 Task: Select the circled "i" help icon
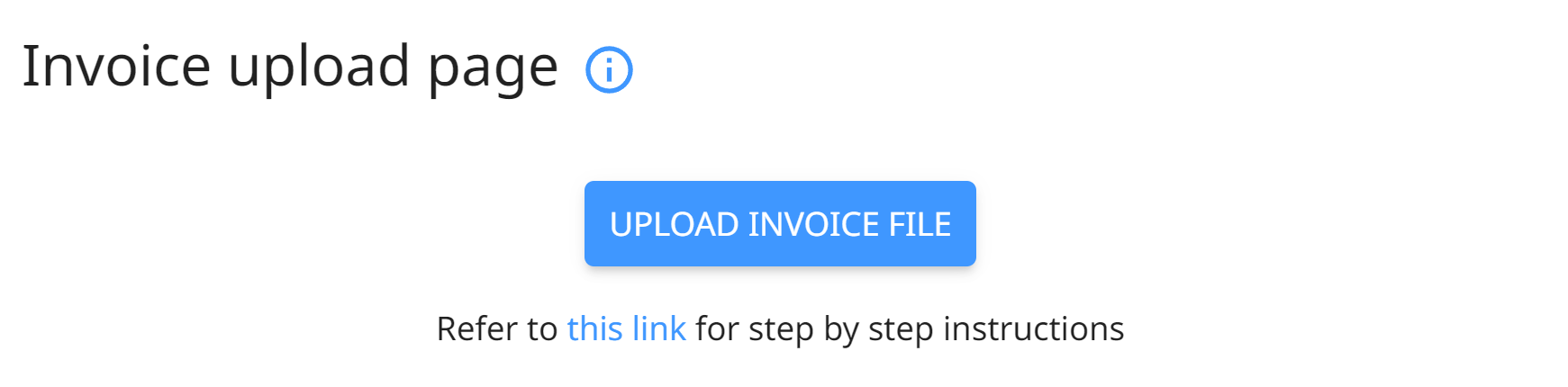610,70
